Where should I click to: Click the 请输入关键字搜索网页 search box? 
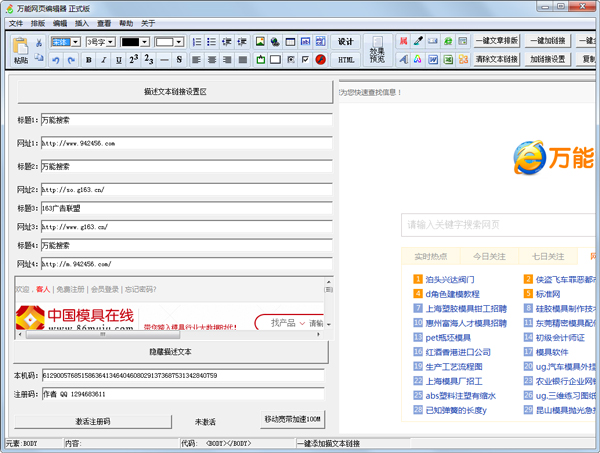coord(498,225)
